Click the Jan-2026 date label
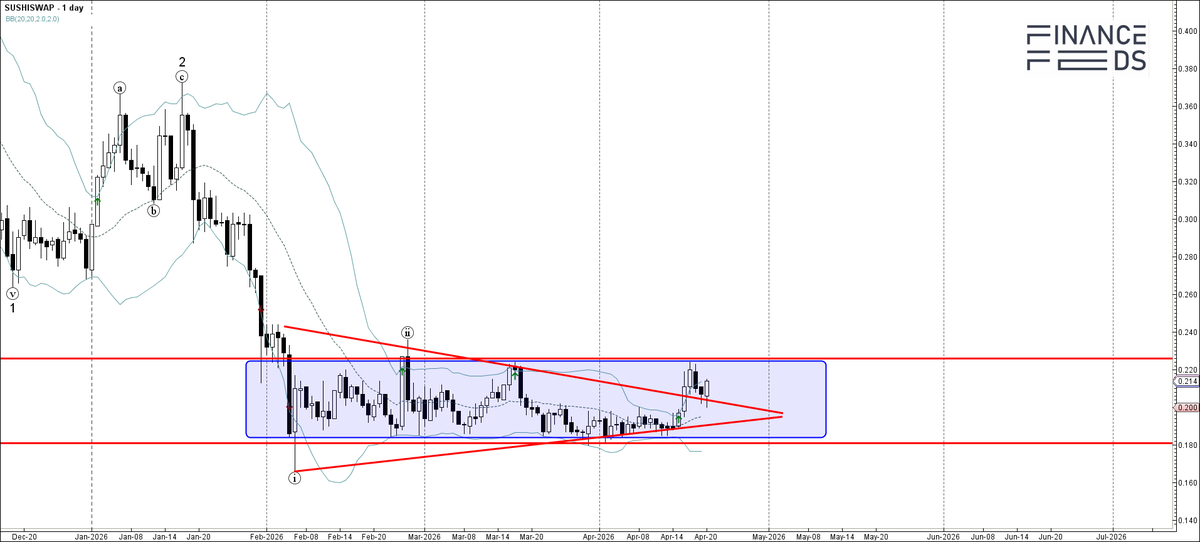The width and height of the screenshot is (1200, 542). click(x=91, y=536)
